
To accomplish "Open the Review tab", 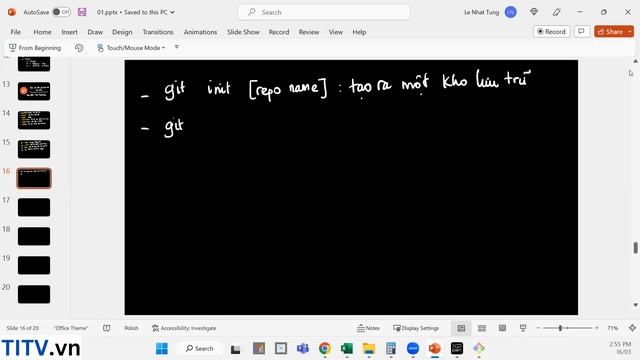I will [309, 32].
